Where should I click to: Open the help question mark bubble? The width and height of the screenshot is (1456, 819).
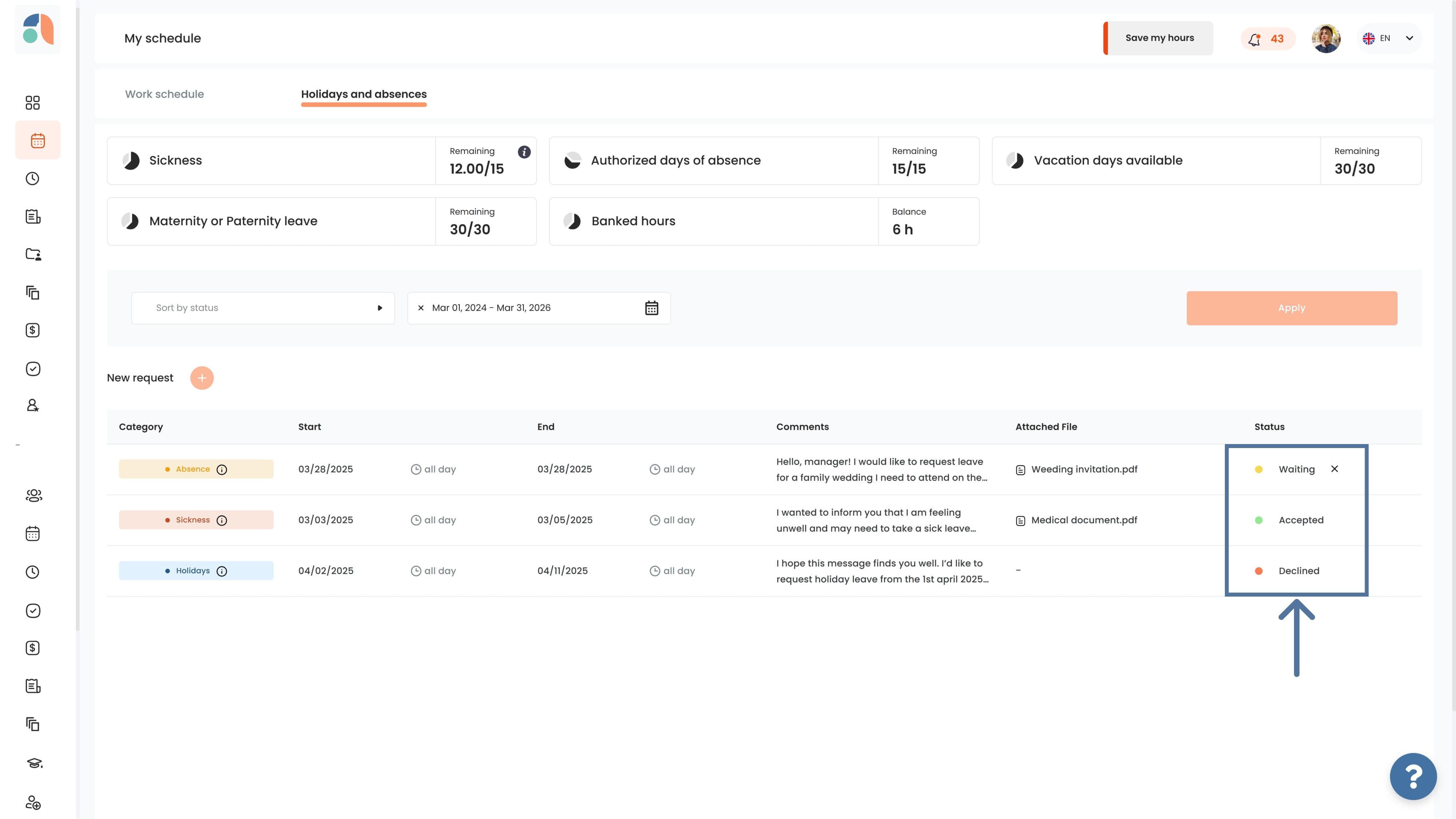(x=1413, y=776)
